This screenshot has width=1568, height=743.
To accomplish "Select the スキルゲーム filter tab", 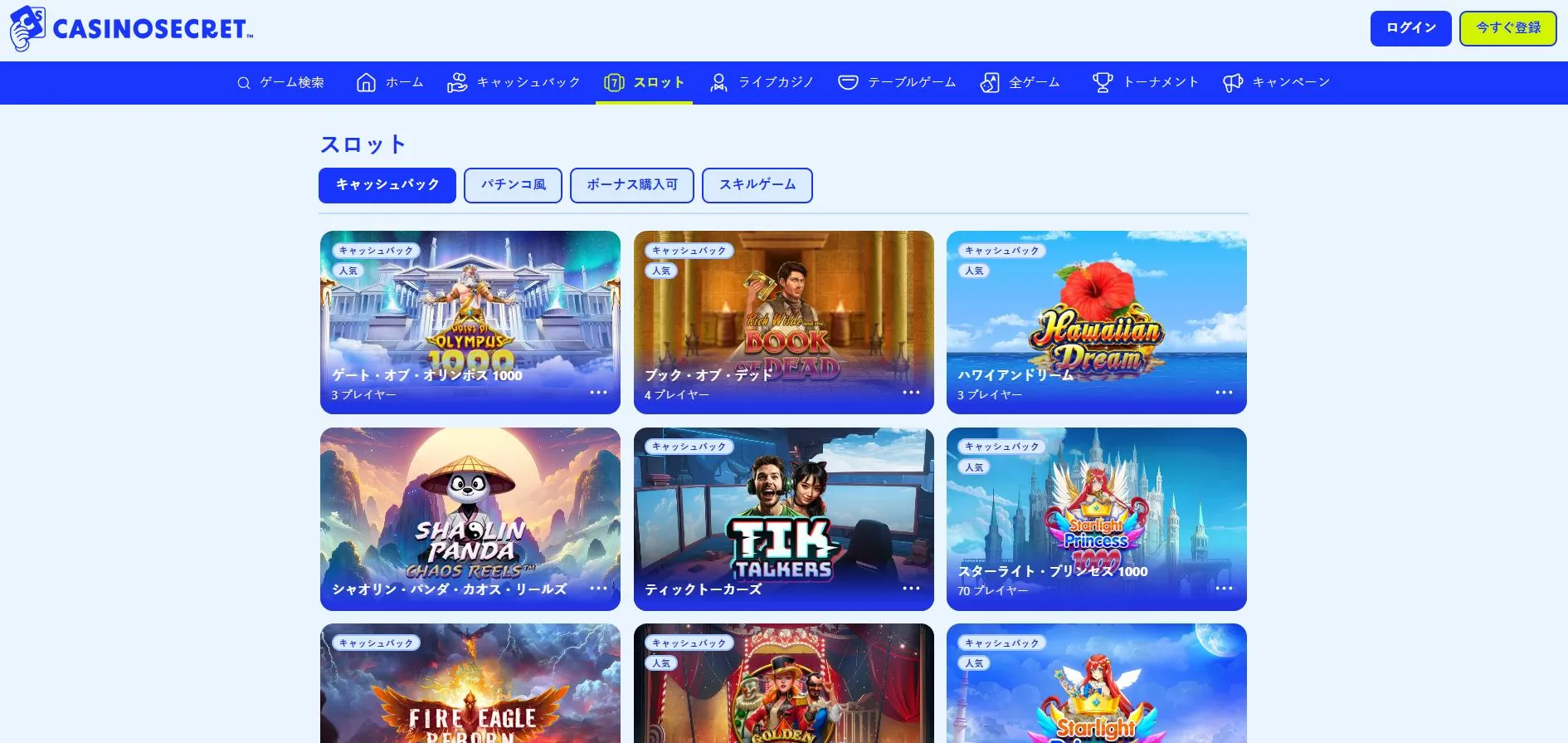I will 757,185.
